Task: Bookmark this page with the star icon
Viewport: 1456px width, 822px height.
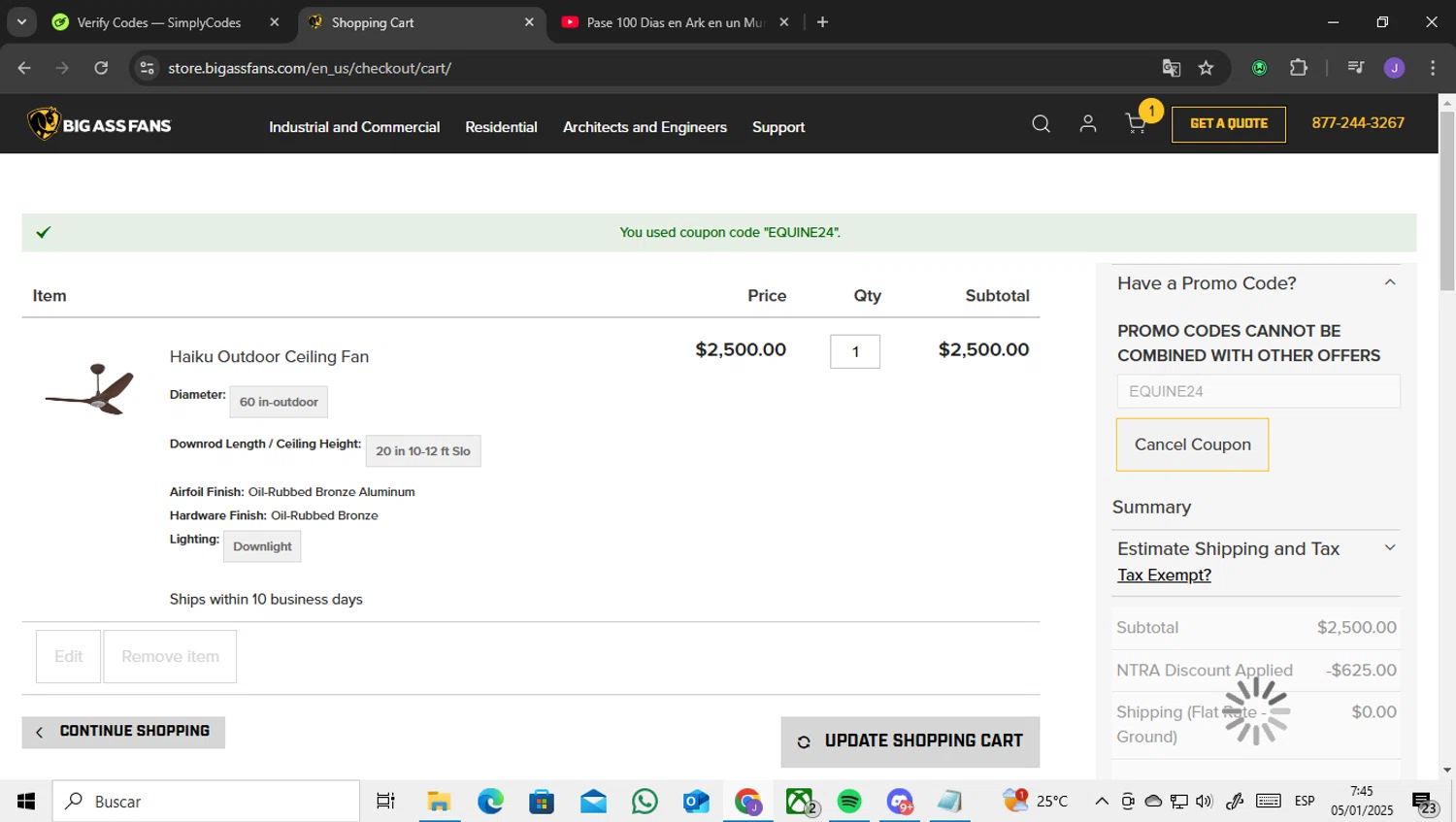Action: 1206,68
